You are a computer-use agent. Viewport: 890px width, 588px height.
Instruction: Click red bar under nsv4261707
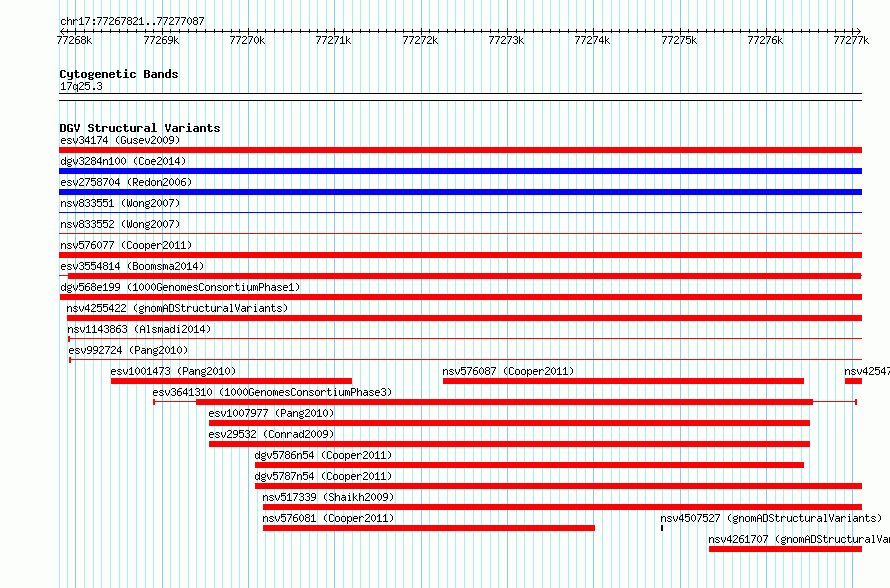(786, 549)
